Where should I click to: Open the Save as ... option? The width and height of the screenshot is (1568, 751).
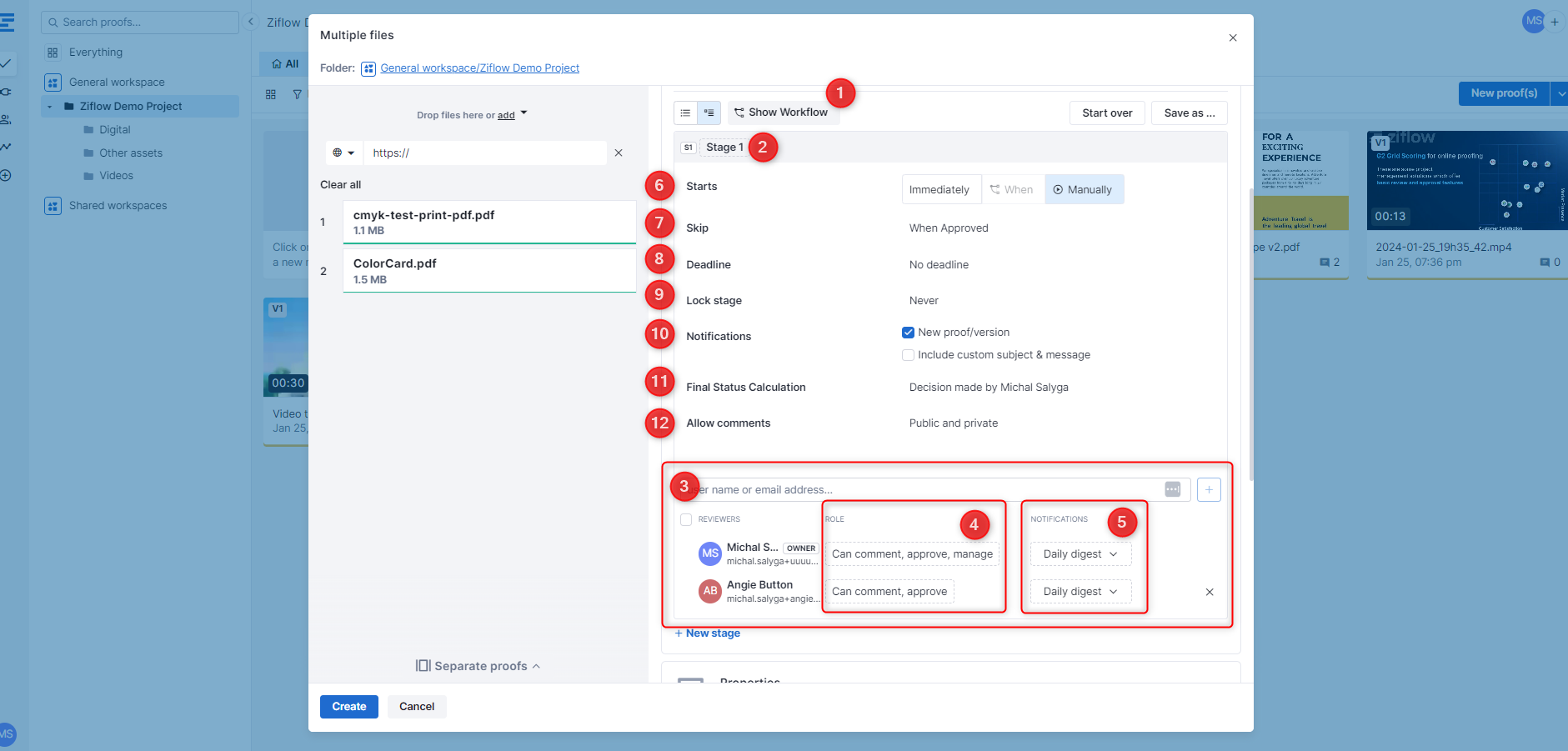[1189, 113]
